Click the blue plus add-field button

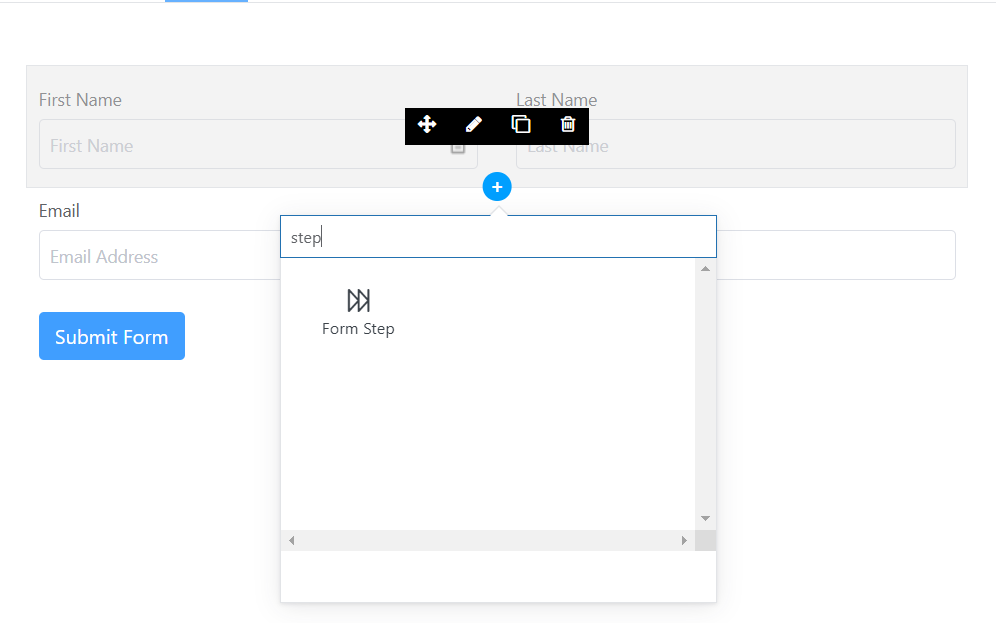click(497, 187)
